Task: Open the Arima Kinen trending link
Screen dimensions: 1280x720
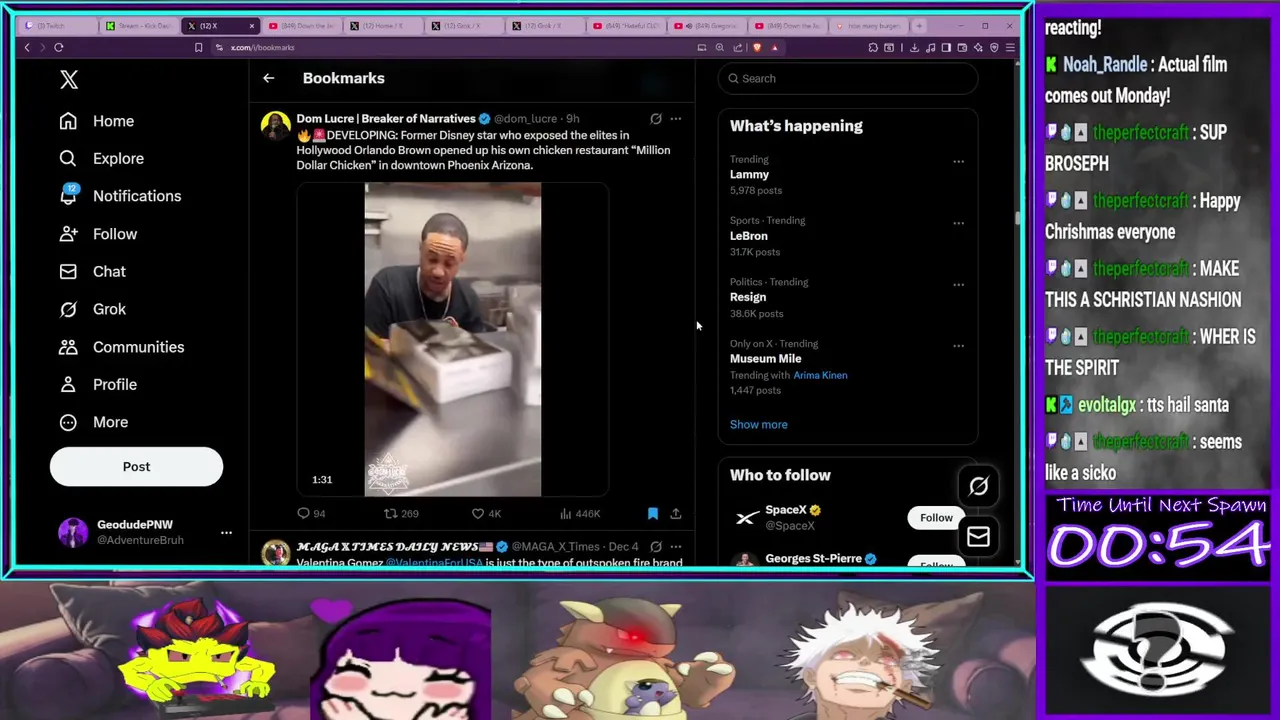Action: tap(820, 375)
